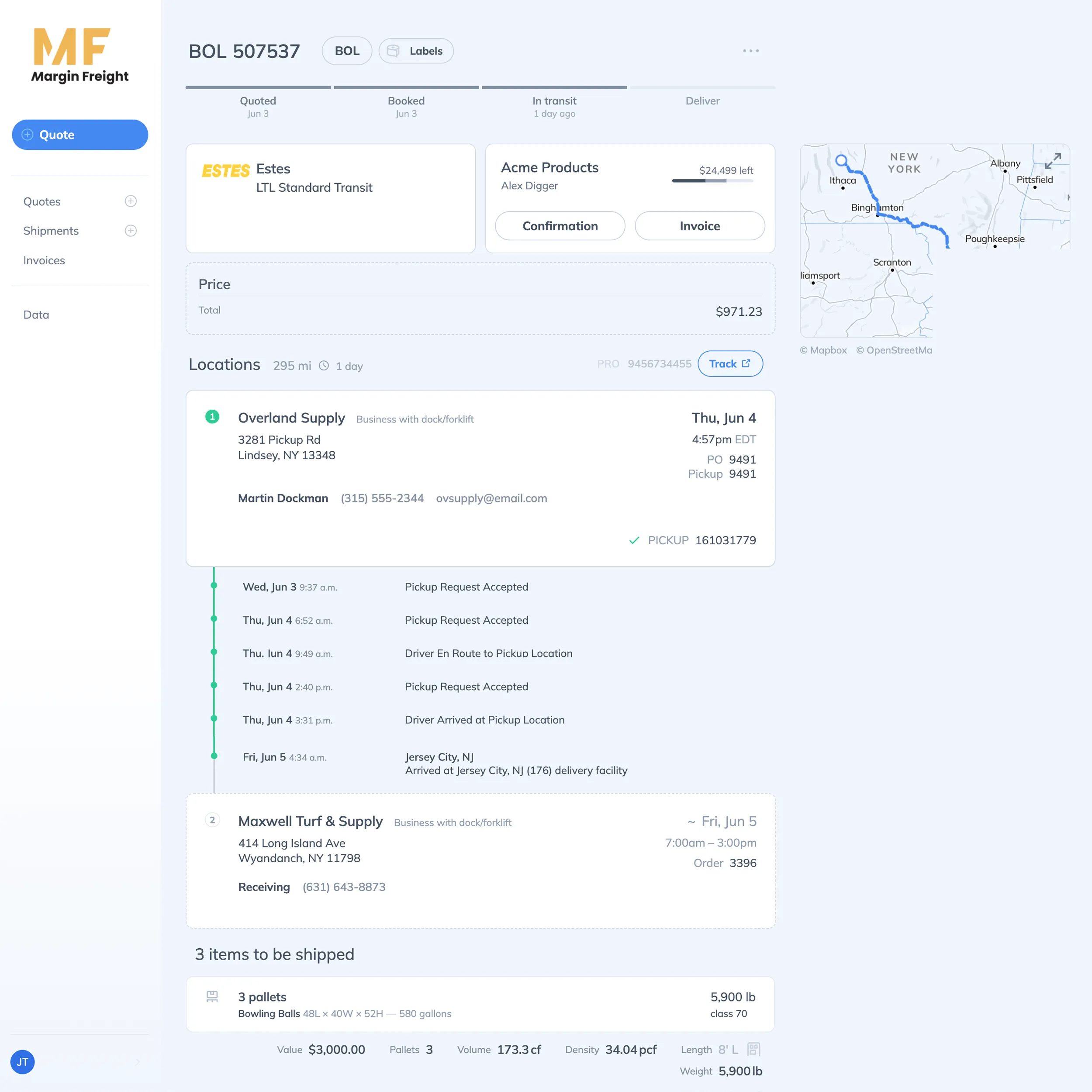This screenshot has height=1092, width=1092.
Task: Click the Order number 3396
Action: point(743,863)
